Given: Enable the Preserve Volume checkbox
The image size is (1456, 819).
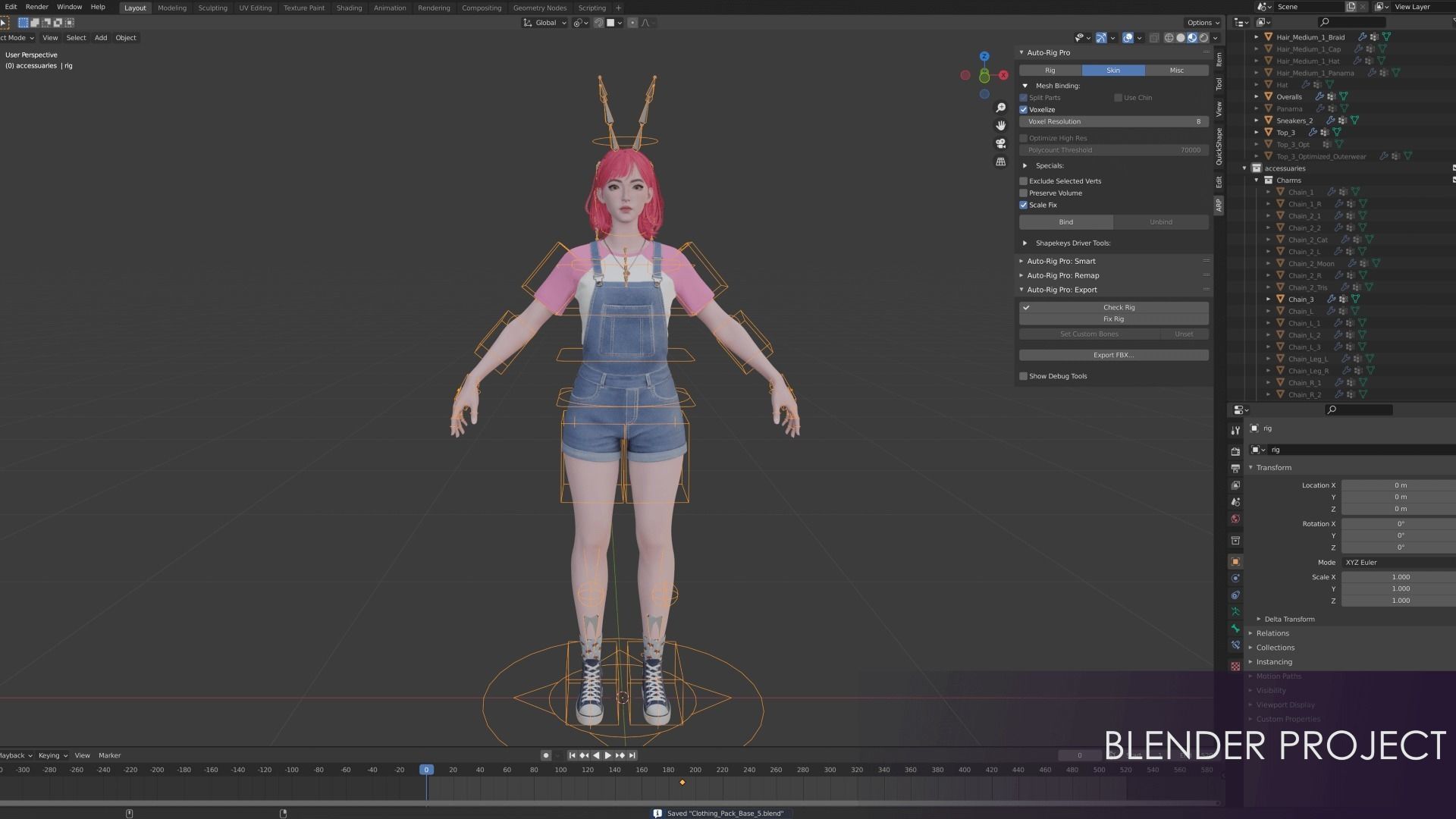Looking at the screenshot, I should 1024,193.
